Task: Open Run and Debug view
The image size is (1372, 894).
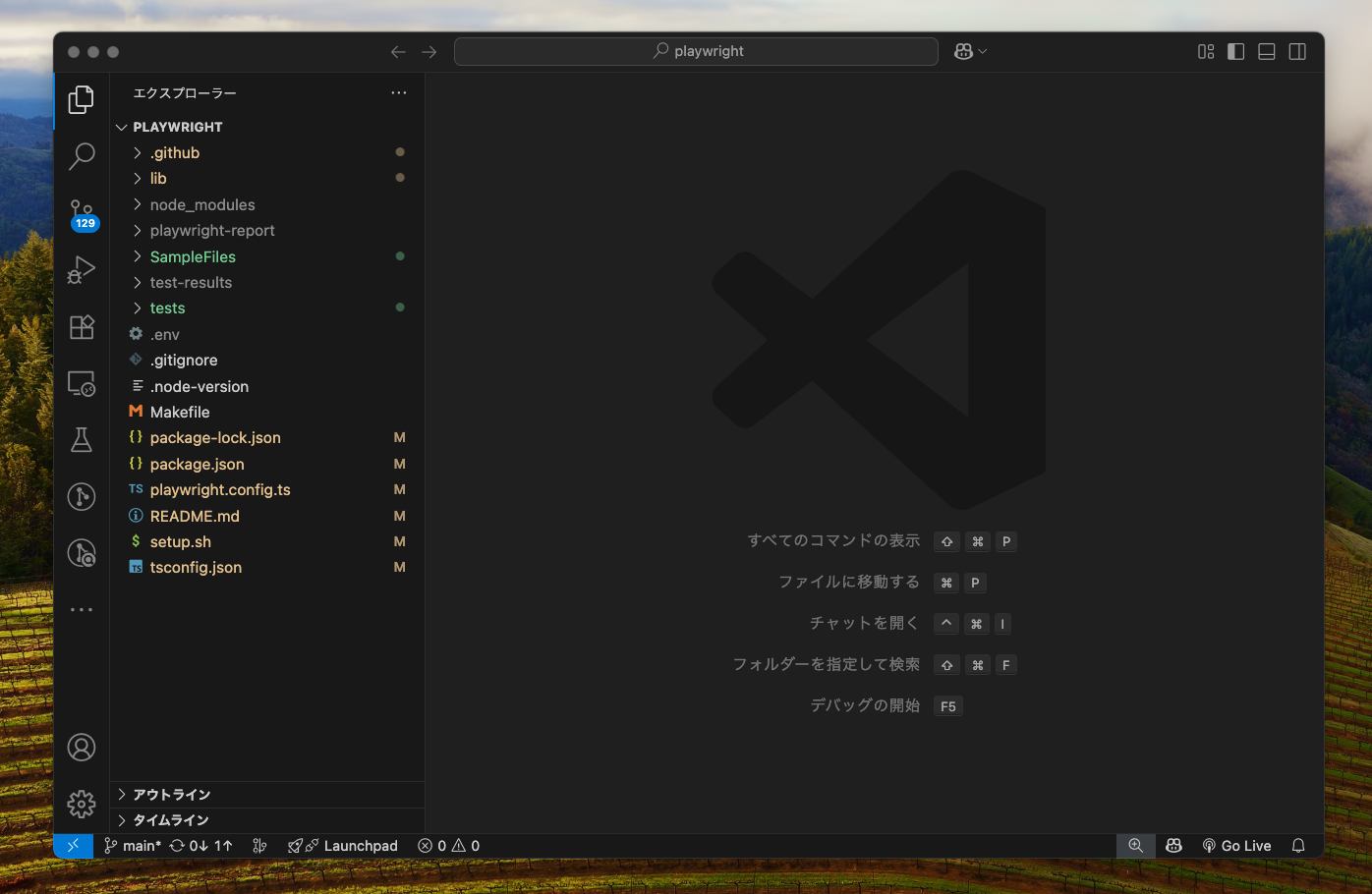Action: 82,269
